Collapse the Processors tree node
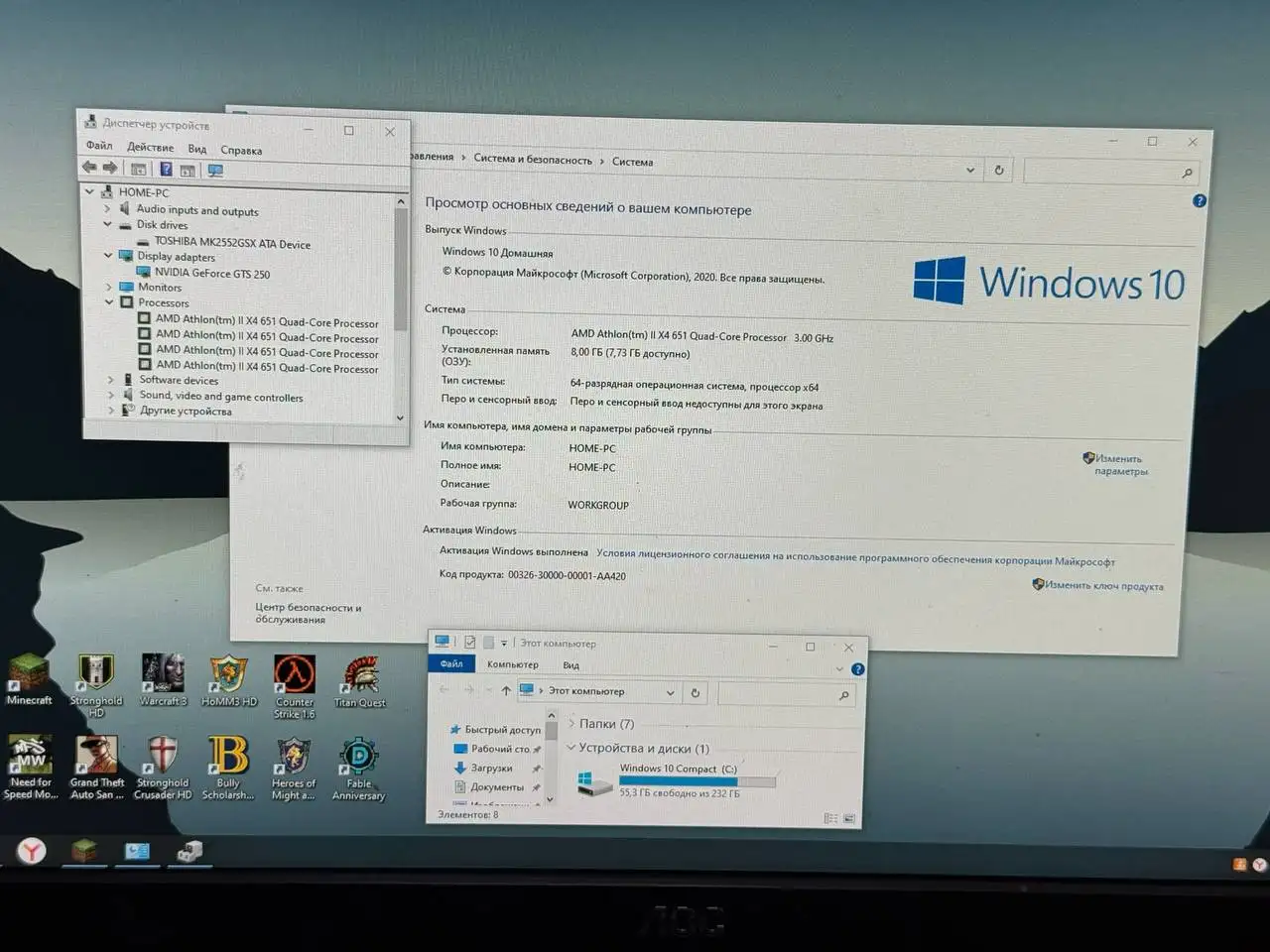 109,302
